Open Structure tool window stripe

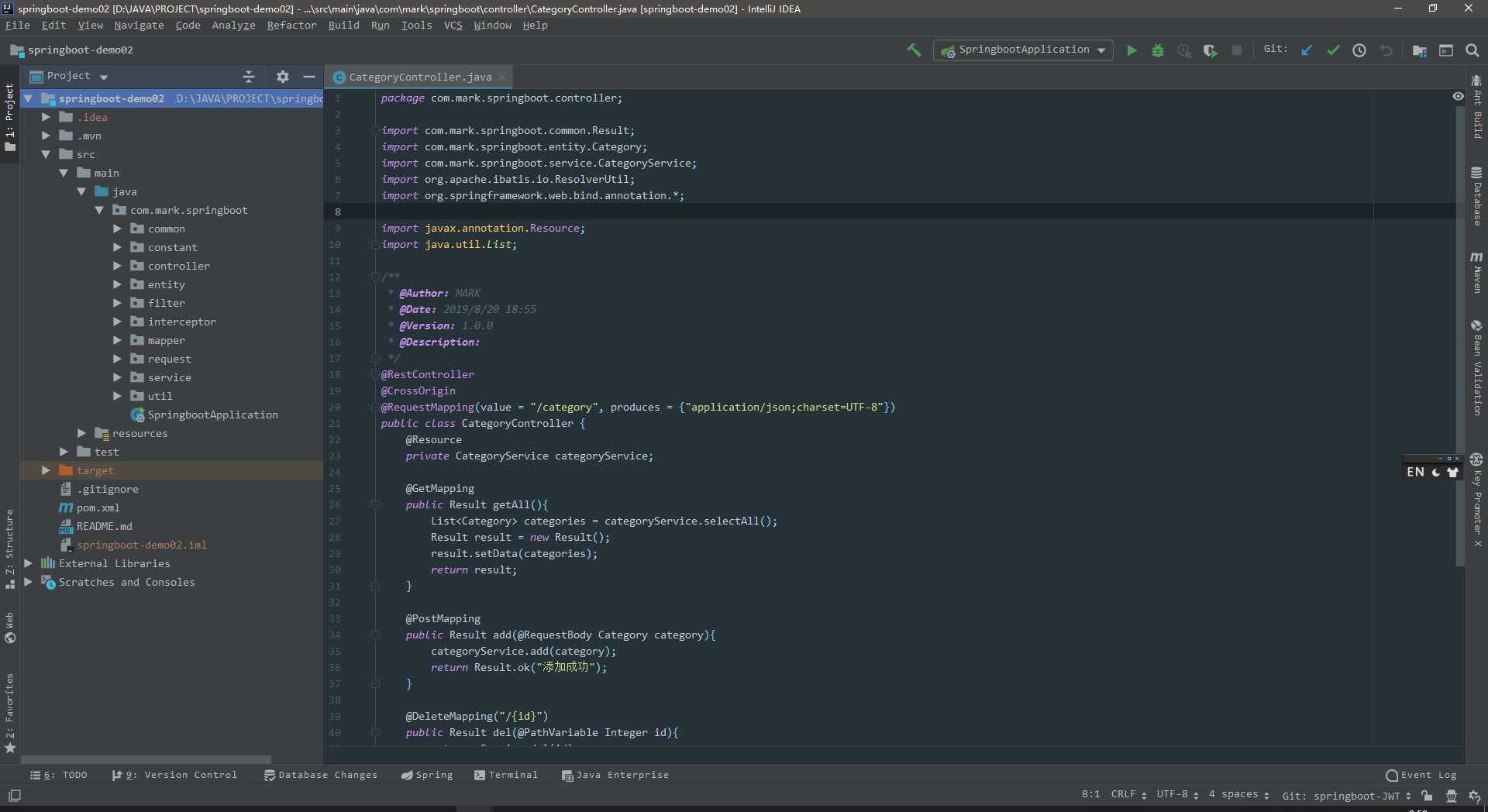coord(9,549)
